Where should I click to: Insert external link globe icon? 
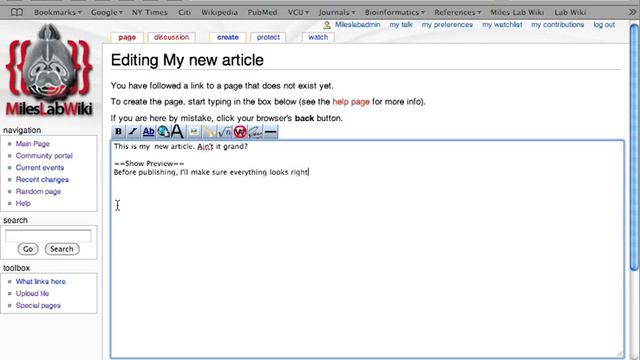[163, 132]
